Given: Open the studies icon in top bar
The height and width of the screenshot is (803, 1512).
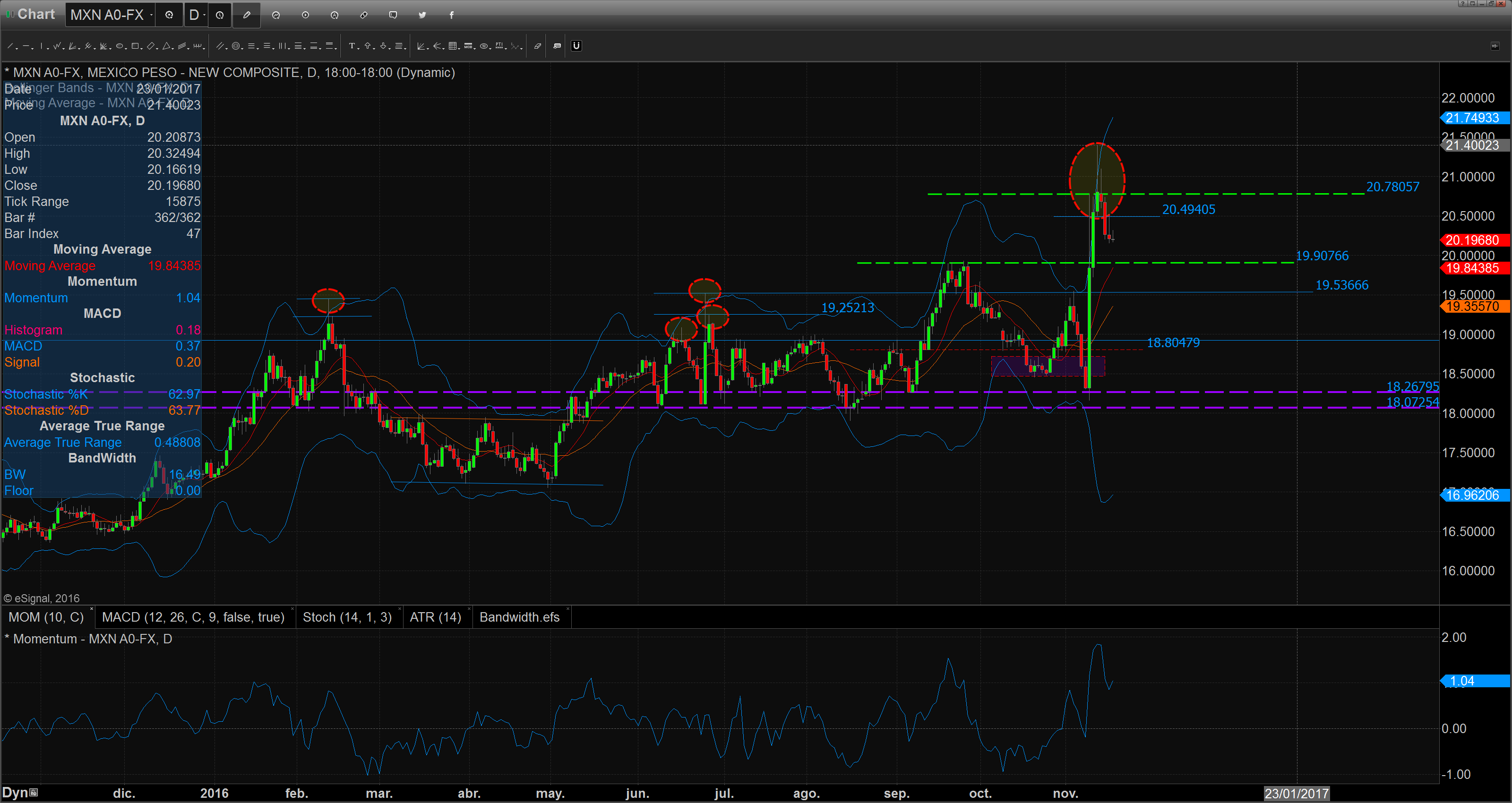Looking at the screenshot, I should coord(276,15).
